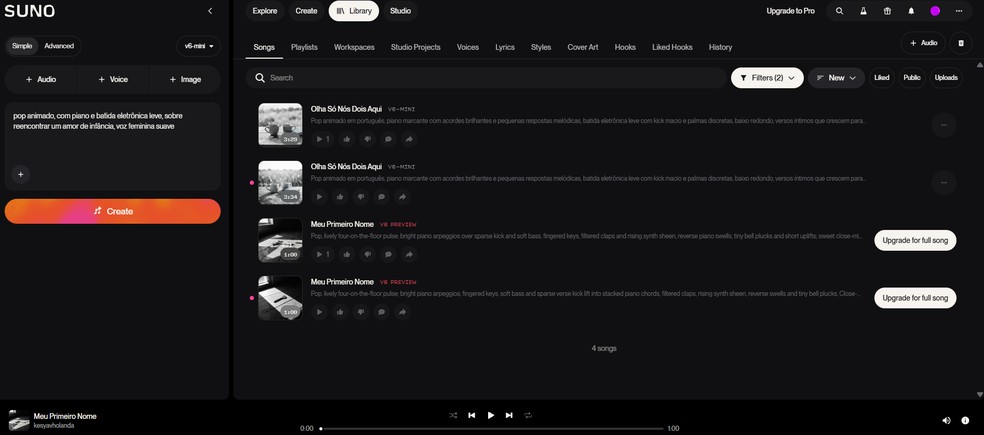Image resolution: width=984 pixels, height=435 pixels.
Task: Switch creation mode to Advanced
Action: pyautogui.click(x=59, y=46)
